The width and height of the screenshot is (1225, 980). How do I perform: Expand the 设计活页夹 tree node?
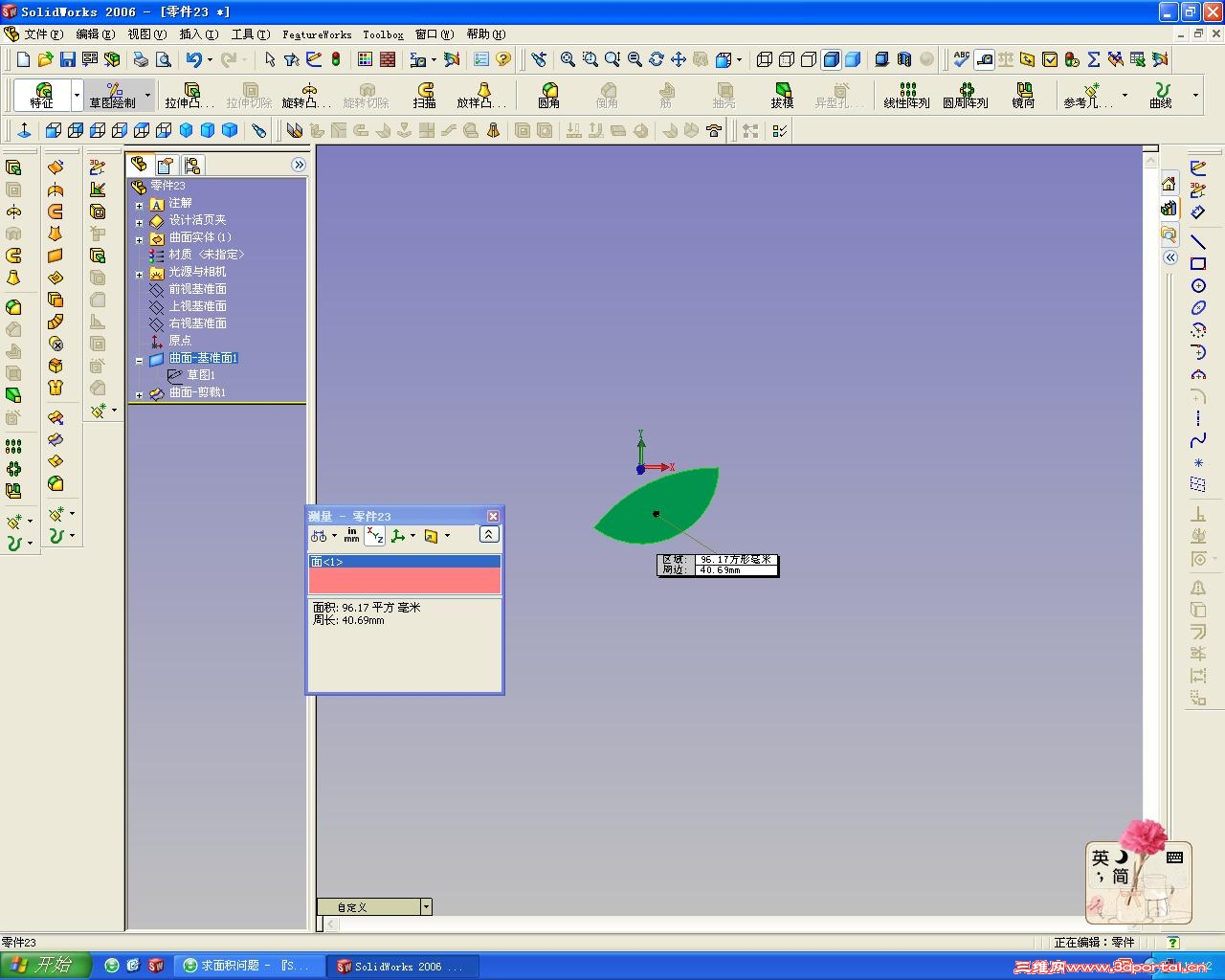[x=139, y=222]
